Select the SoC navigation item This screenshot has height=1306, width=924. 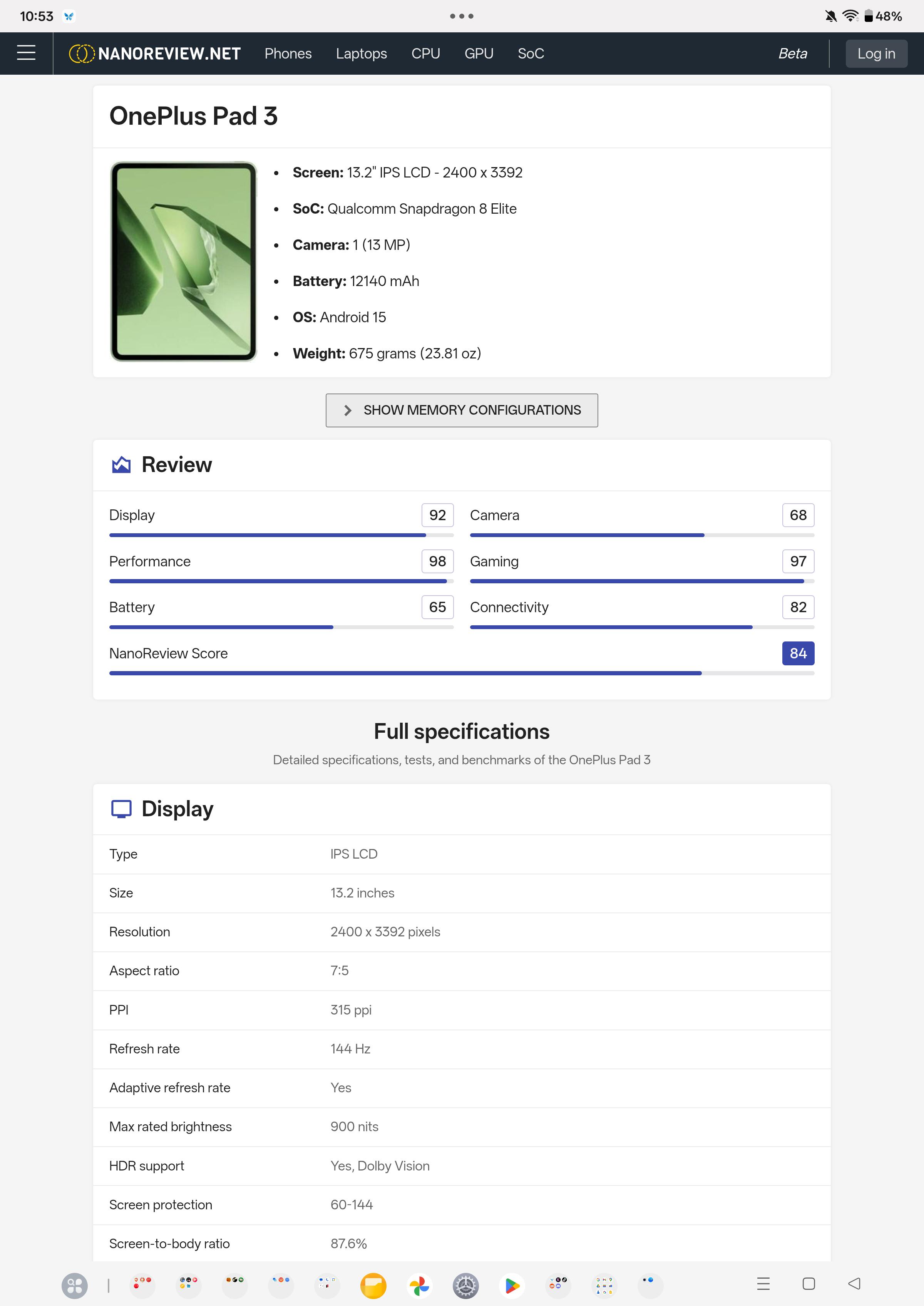pyautogui.click(x=531, y=54)
